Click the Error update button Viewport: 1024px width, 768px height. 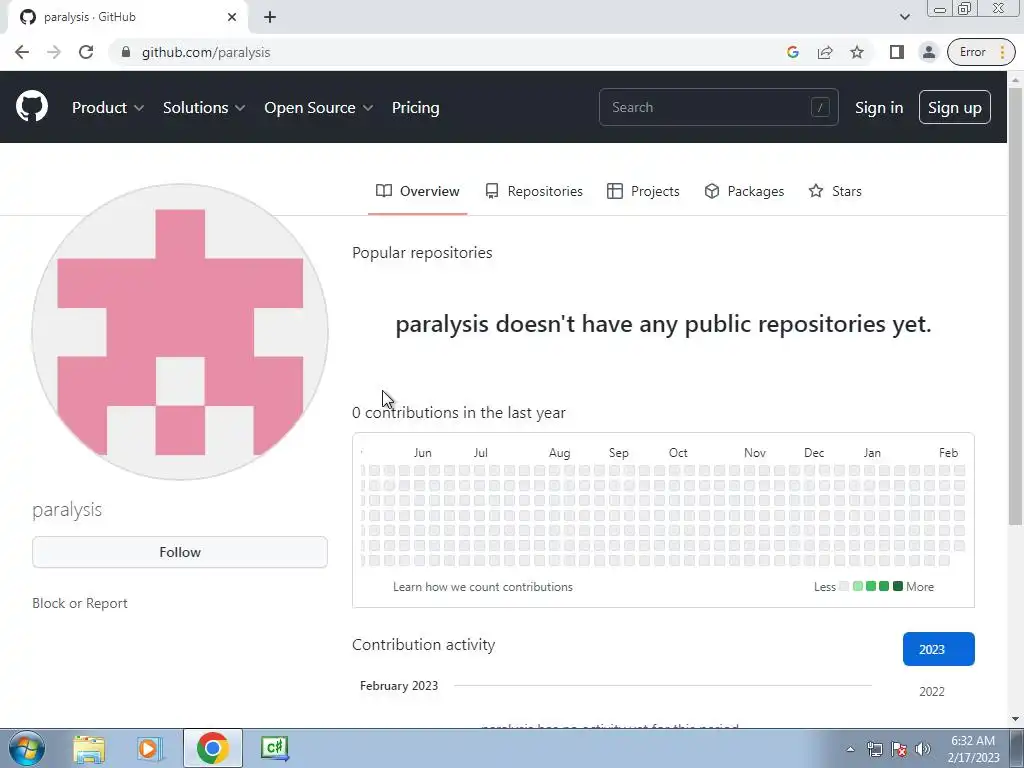click(x=981, y=52)
